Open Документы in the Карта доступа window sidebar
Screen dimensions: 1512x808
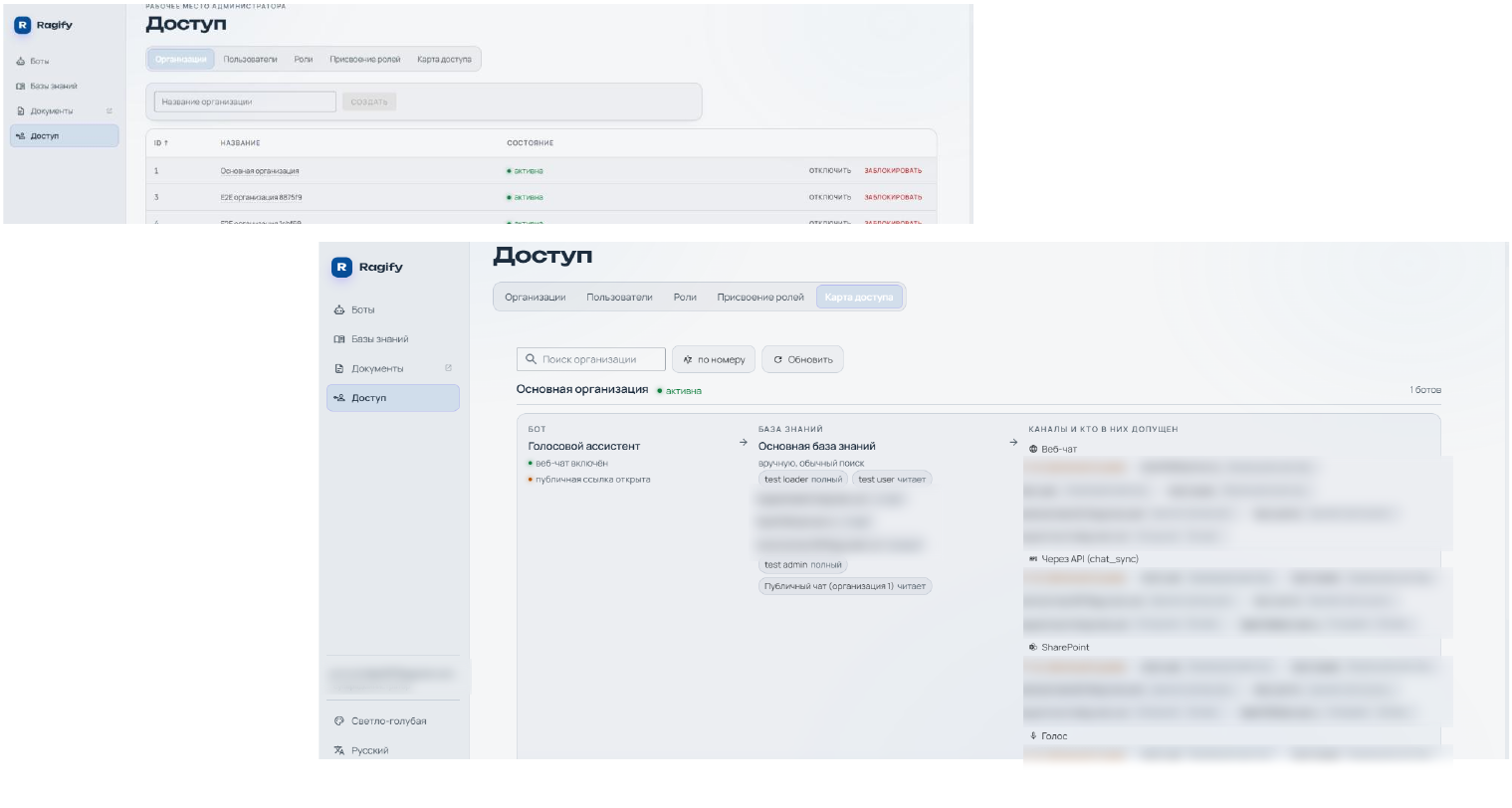point(393,369)
